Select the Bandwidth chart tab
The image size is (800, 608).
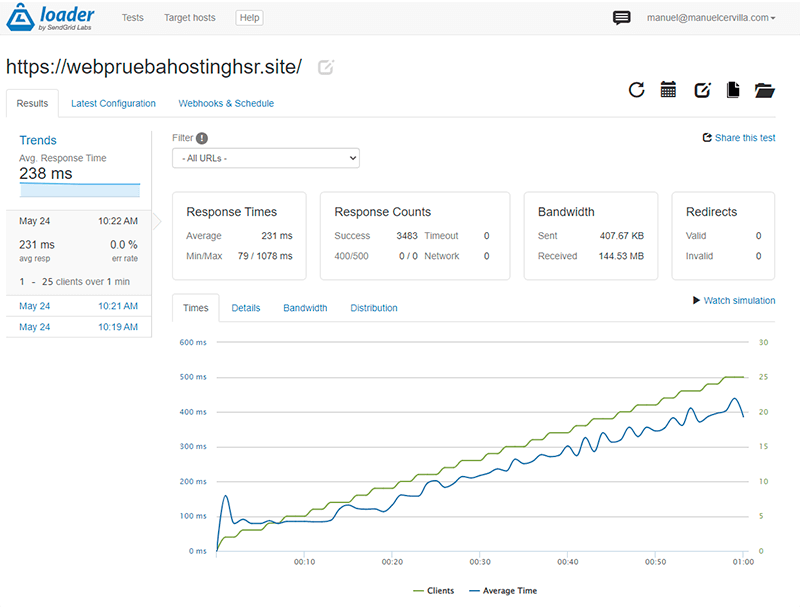tap(305, 308)
